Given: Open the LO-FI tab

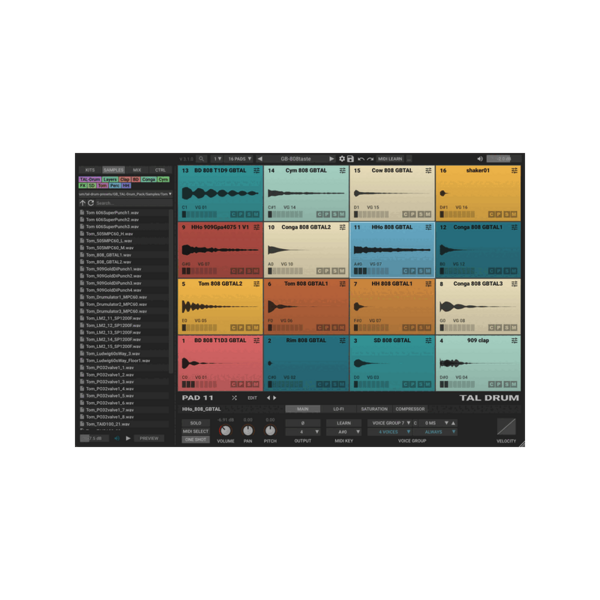Looking at the screenshot, I should 339,409.
